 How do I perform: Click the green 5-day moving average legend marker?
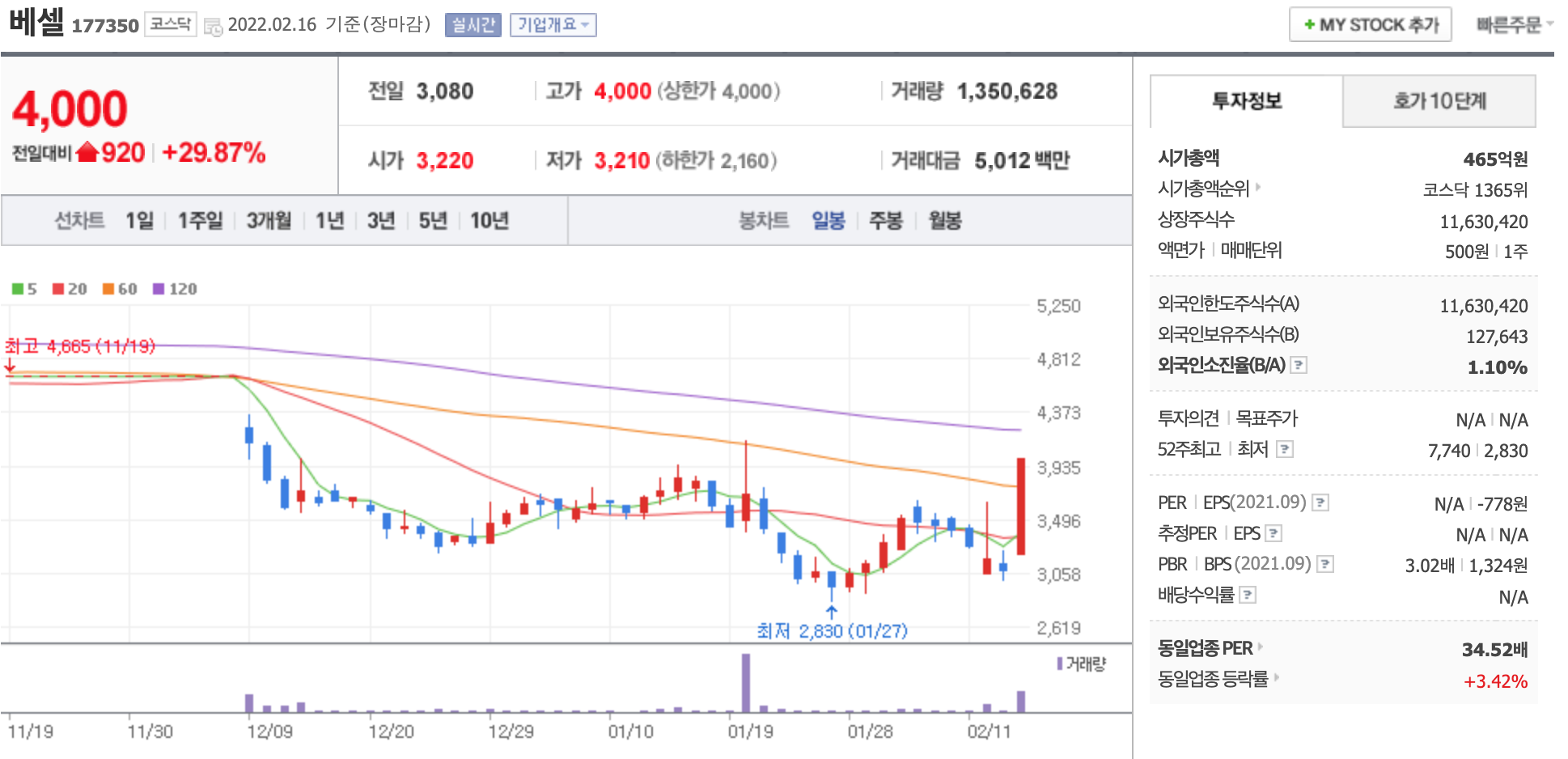tap(18, 289)
